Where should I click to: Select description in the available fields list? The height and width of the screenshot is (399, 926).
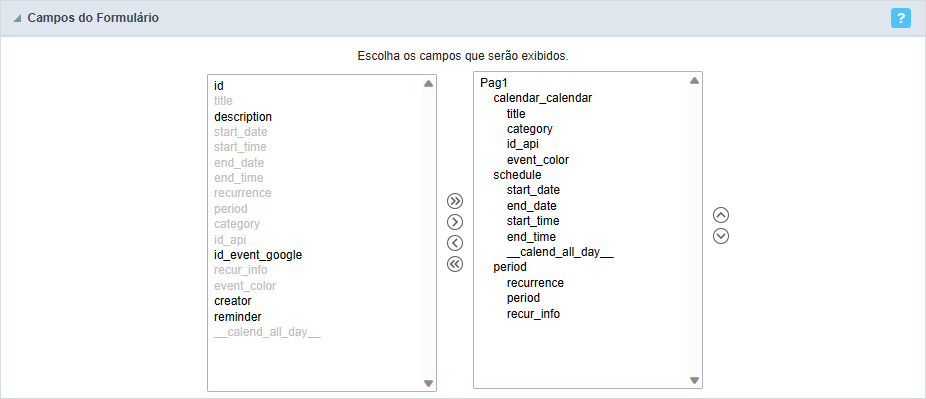[243, 117]
